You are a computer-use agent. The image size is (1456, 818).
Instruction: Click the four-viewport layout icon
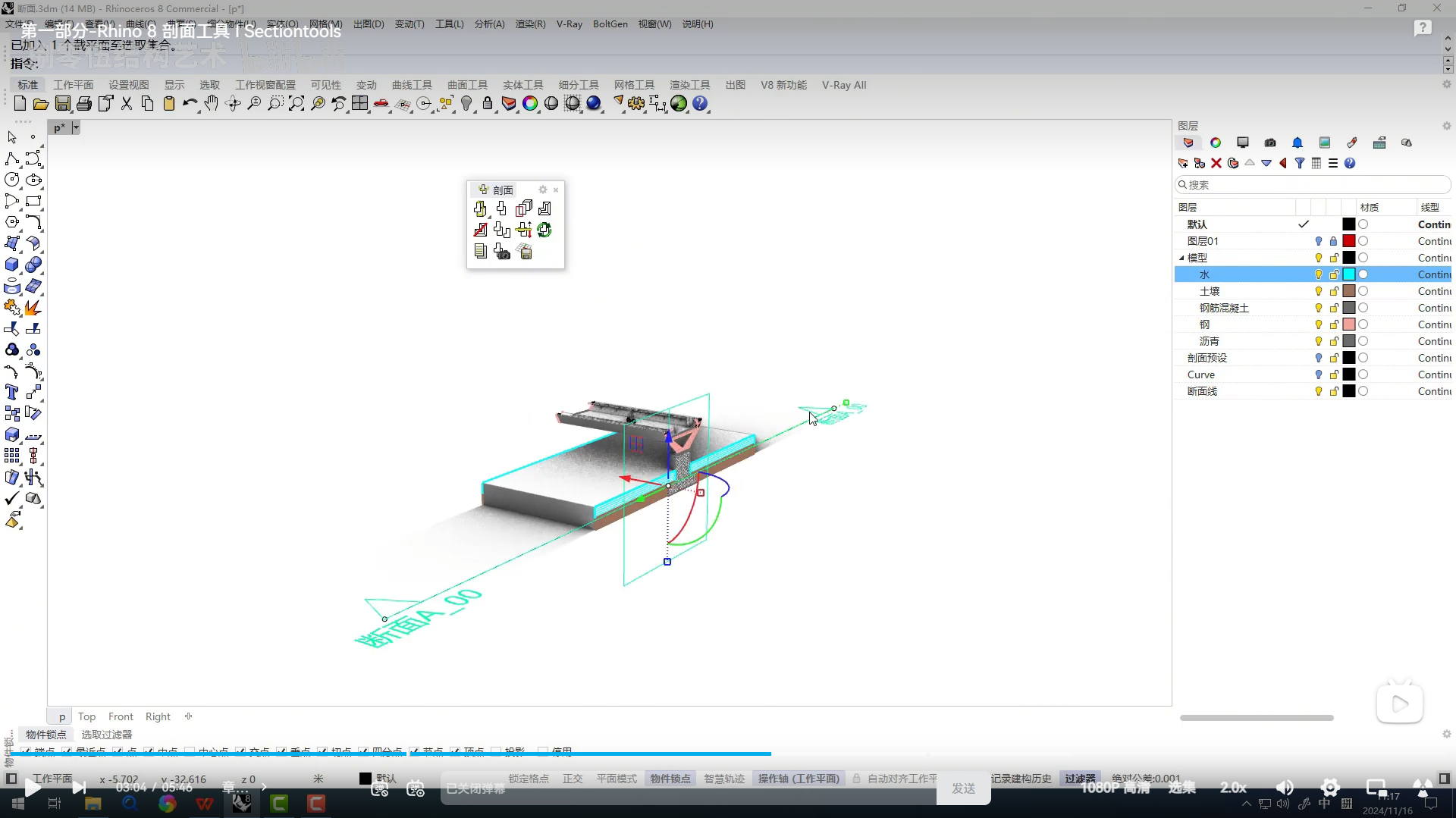pyautogui.click(x=360, y=104)
